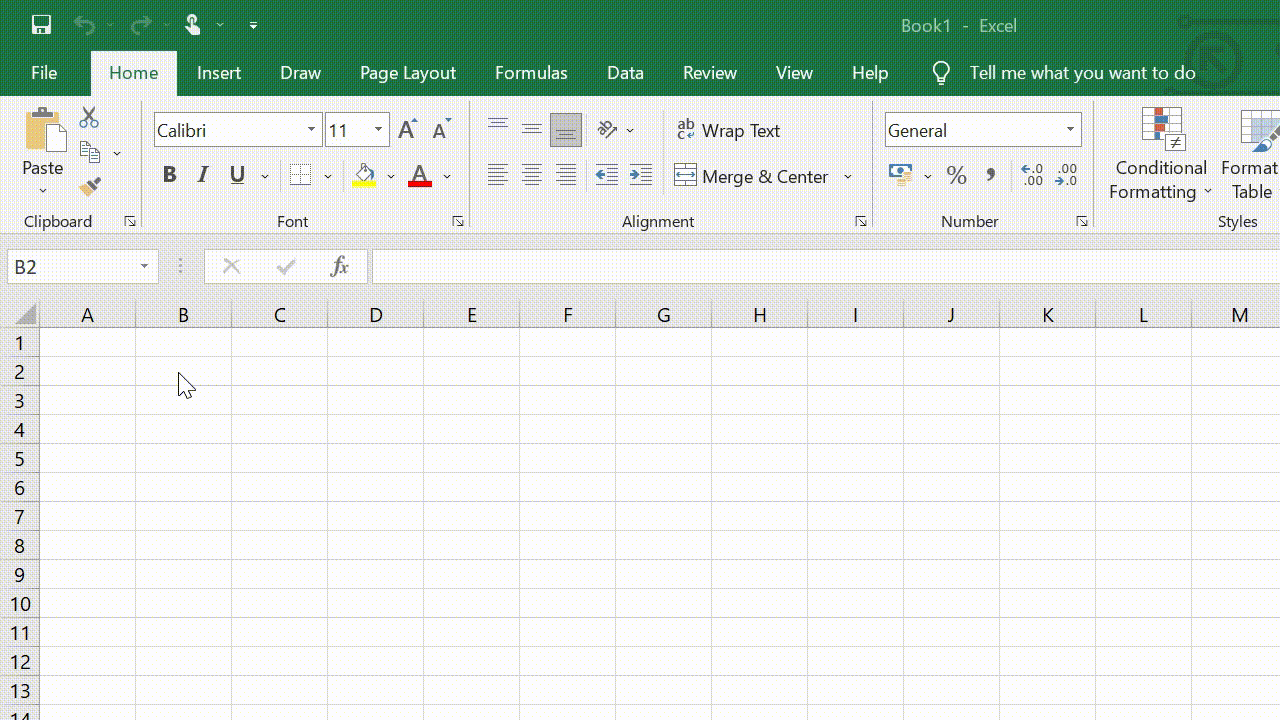
Task: Select column D header
Action: (x=376, y=315)
